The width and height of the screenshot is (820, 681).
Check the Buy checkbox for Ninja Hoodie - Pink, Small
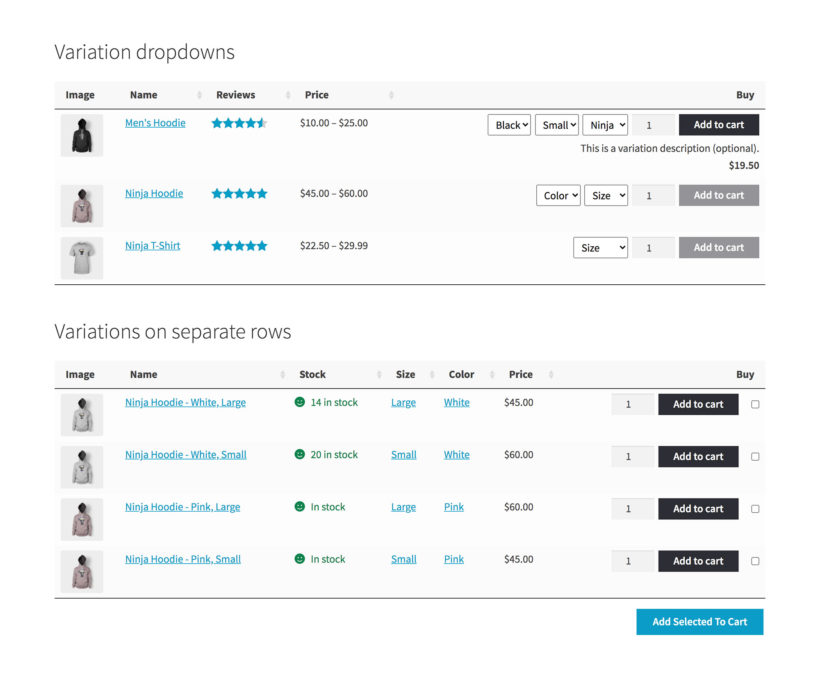pos(756,561)
